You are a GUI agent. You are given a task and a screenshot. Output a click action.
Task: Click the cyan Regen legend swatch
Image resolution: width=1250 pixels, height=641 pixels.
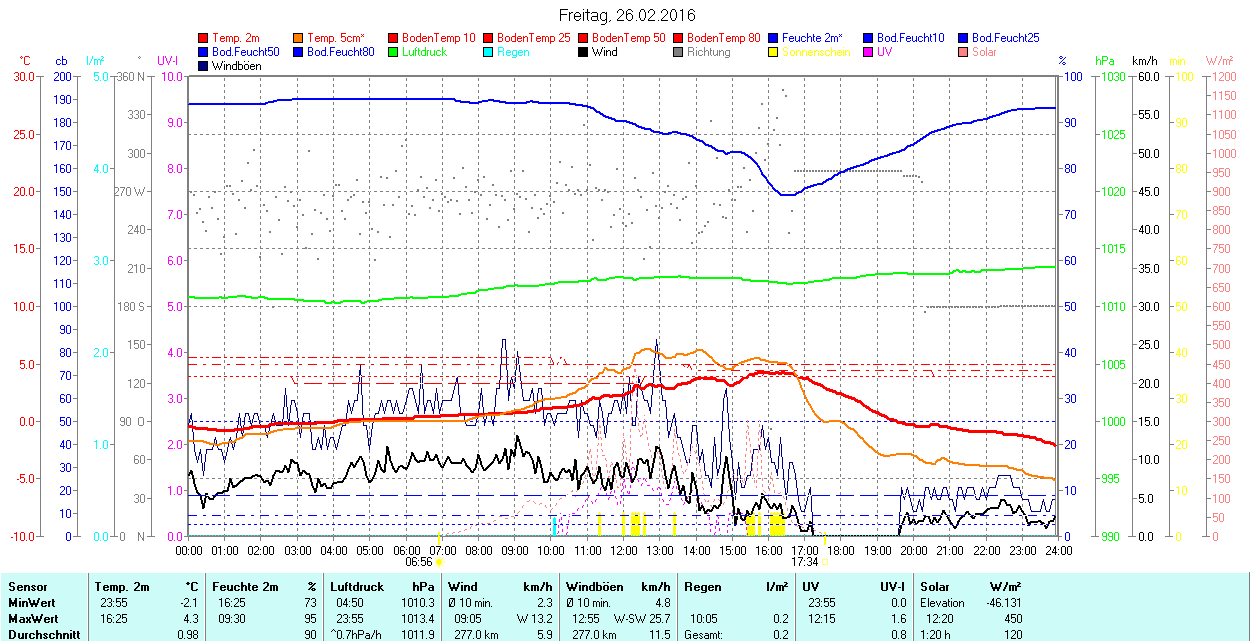(489, 52)
